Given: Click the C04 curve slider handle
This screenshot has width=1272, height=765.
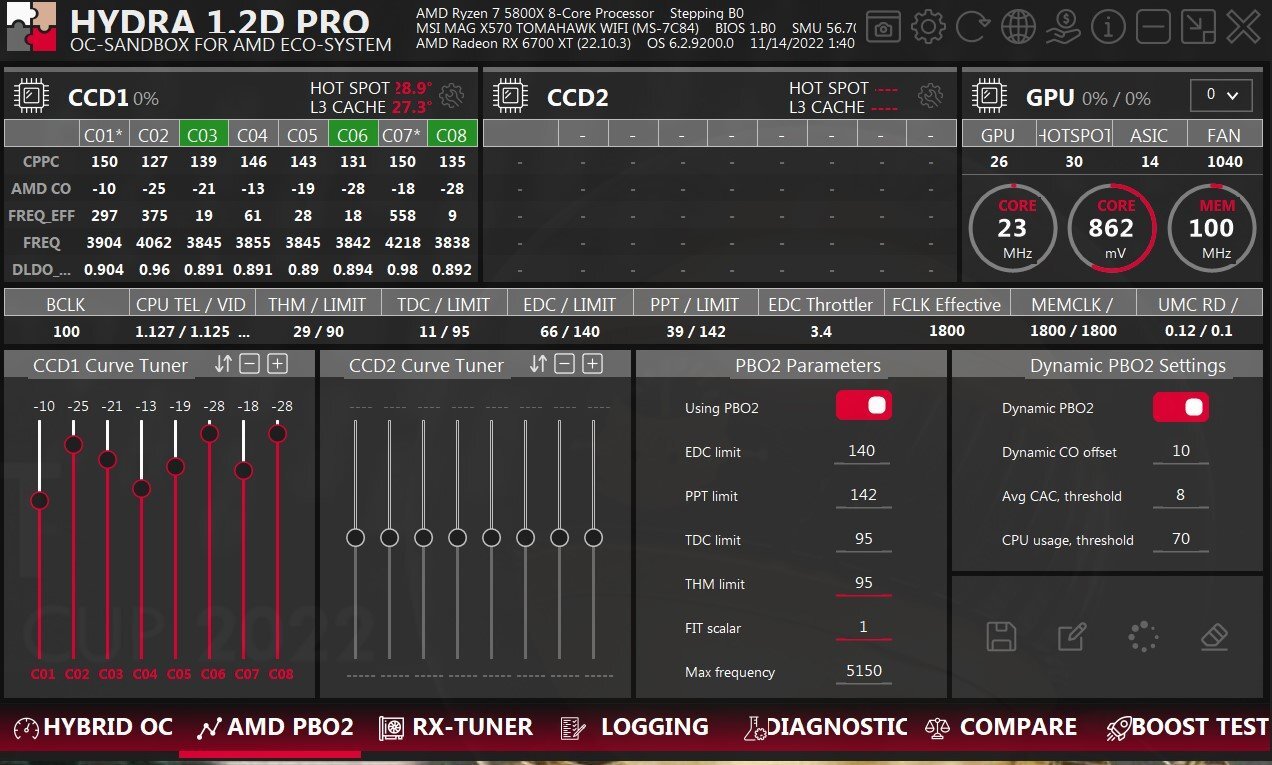Looking at the screenshot, I should tap(142, 488).
